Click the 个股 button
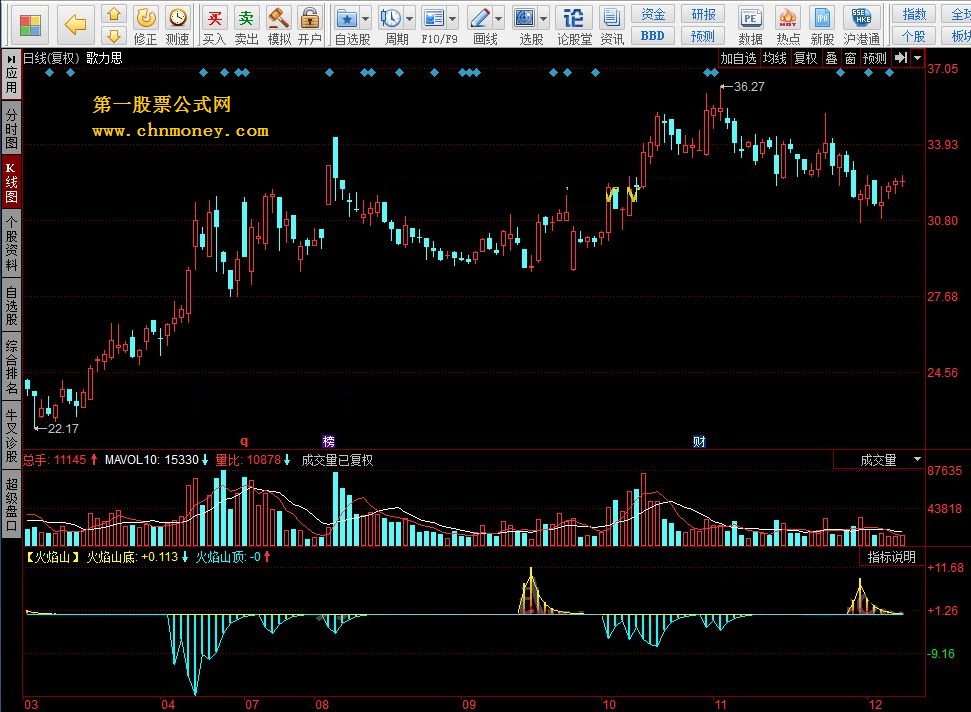Image resolution: width=971 pixels, height=712 pixels. [914, 36]
